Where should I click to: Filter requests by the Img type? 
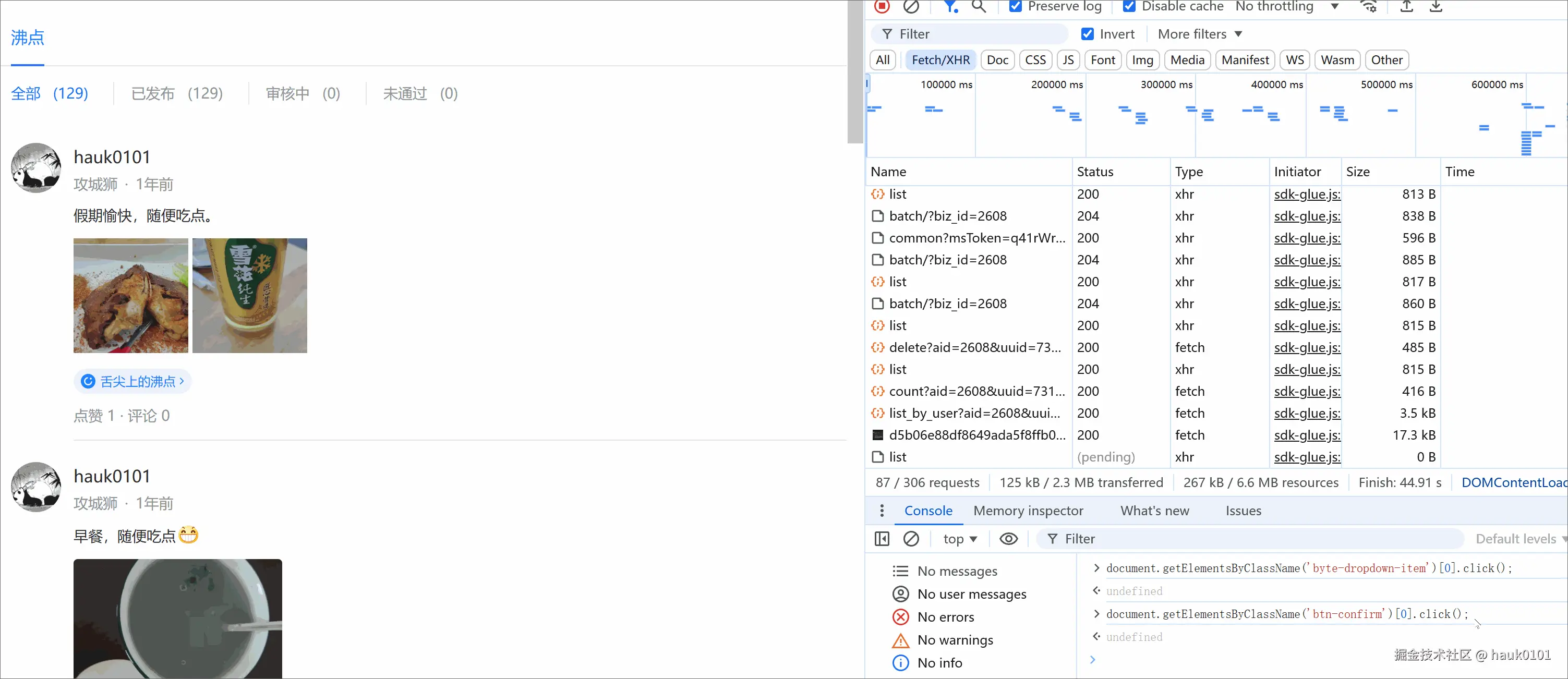1142,59
